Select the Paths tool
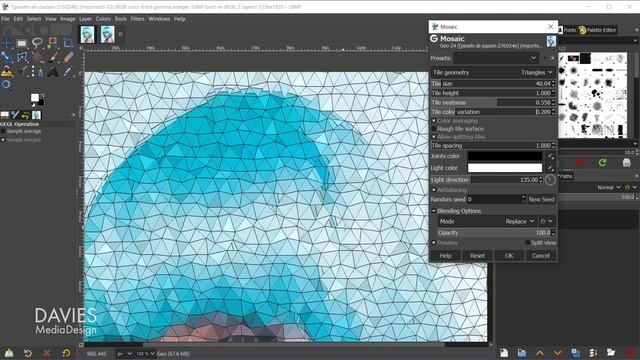Screen dimensions: 640x360 click(37, 72)
